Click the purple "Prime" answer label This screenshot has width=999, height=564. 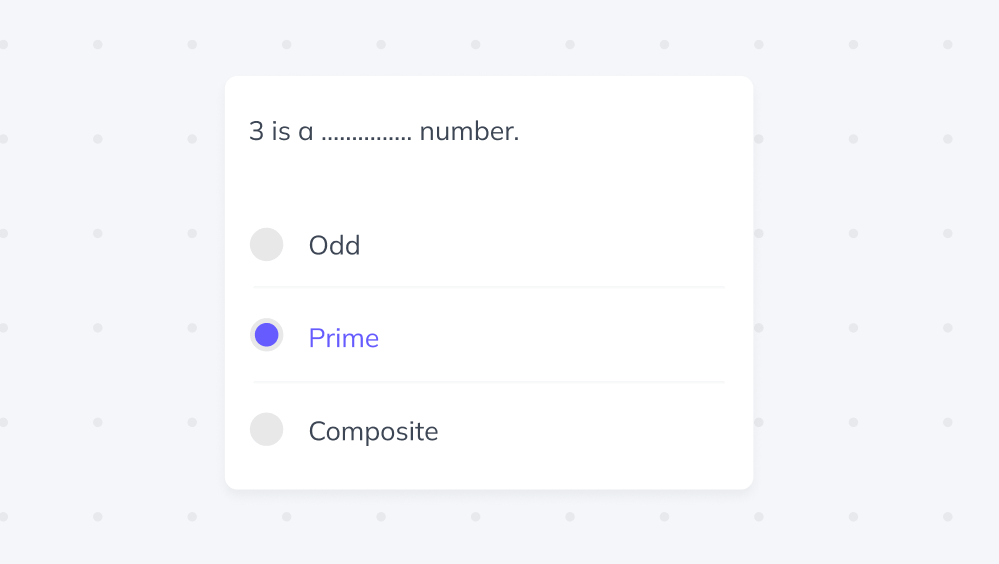(x=343, y=339)
